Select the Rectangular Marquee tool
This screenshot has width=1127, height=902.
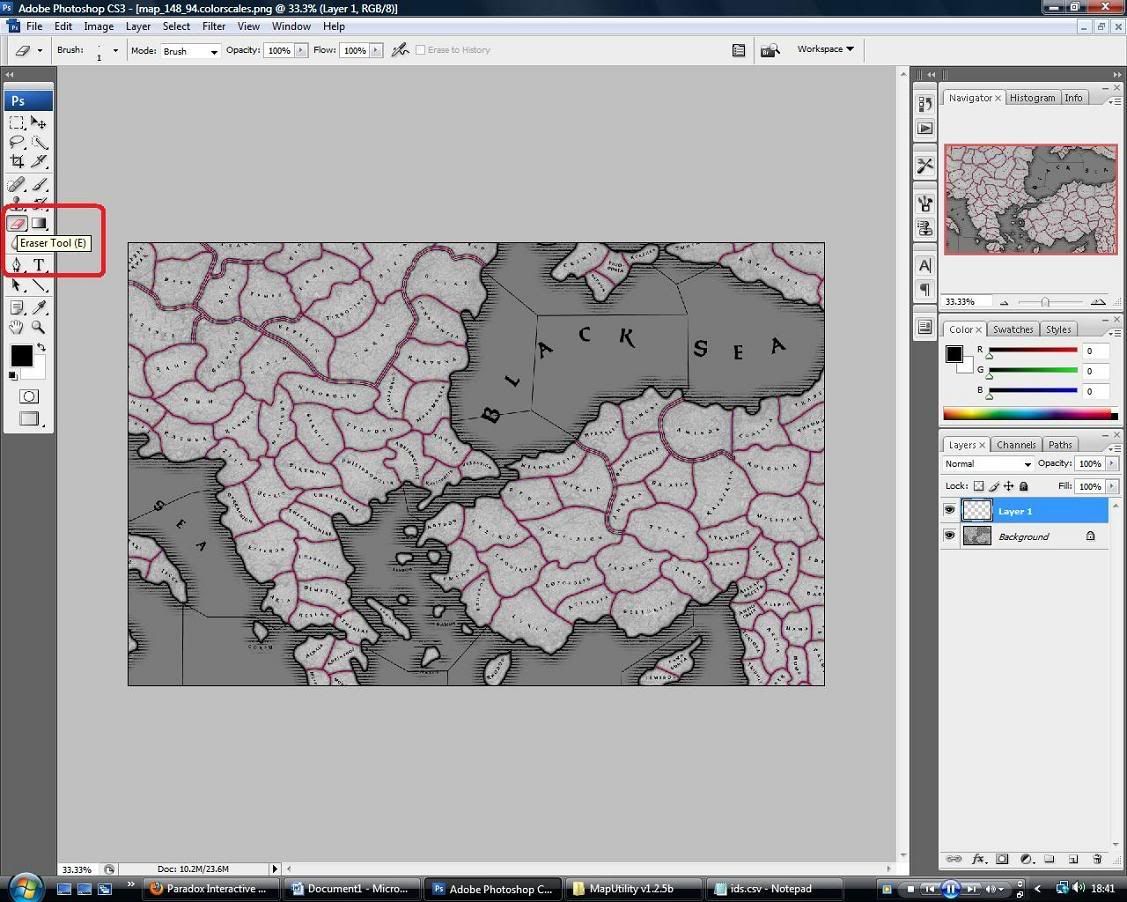coord(17,123)
